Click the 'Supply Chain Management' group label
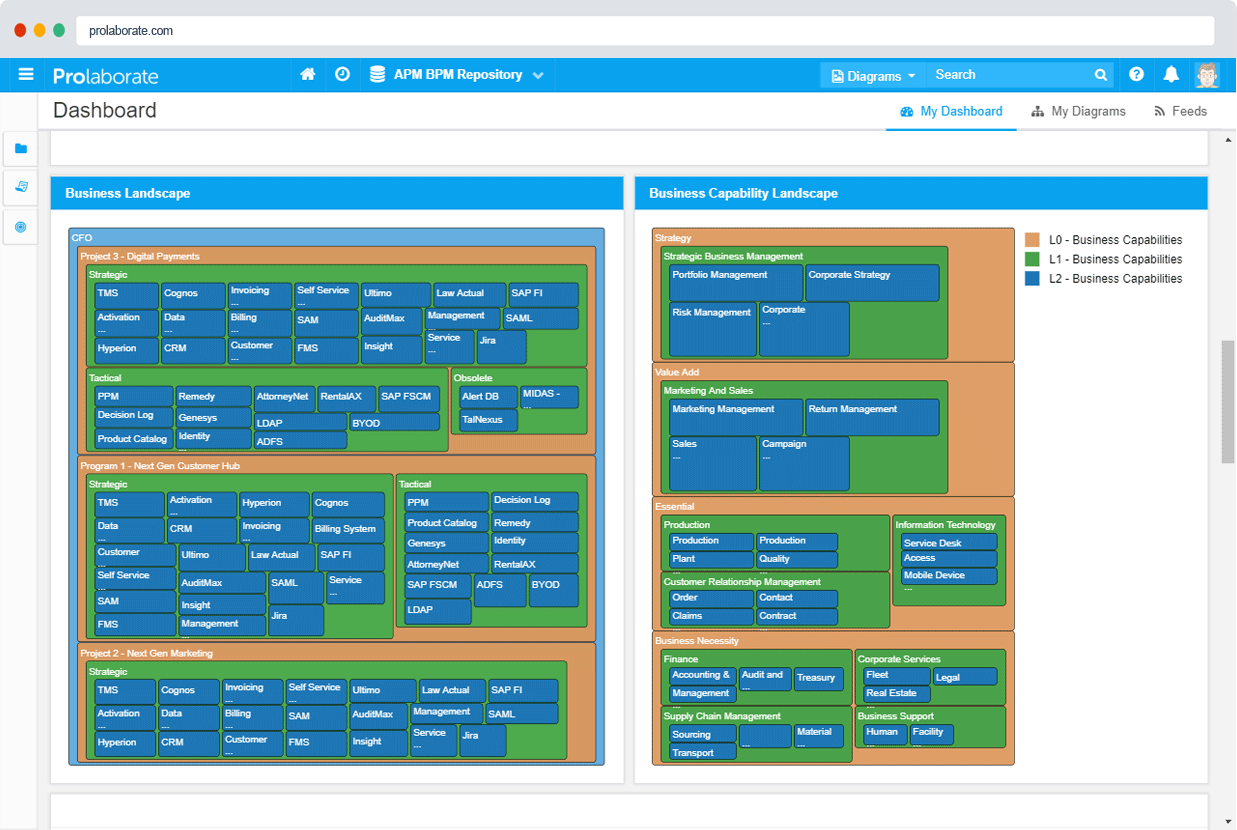The width and height of the screenshot is (1237, 830). (x=722, y=716)
